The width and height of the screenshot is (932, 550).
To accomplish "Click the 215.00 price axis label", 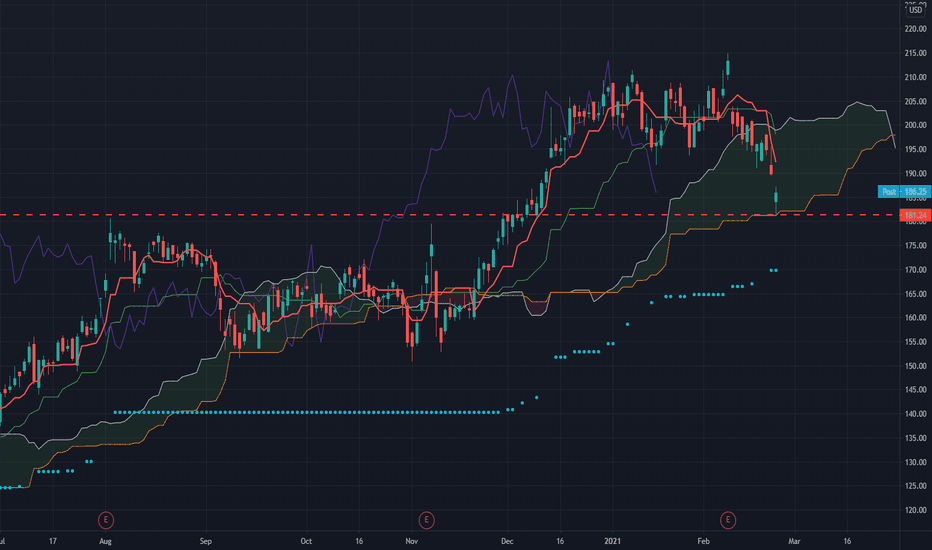I will coord(915,53).
